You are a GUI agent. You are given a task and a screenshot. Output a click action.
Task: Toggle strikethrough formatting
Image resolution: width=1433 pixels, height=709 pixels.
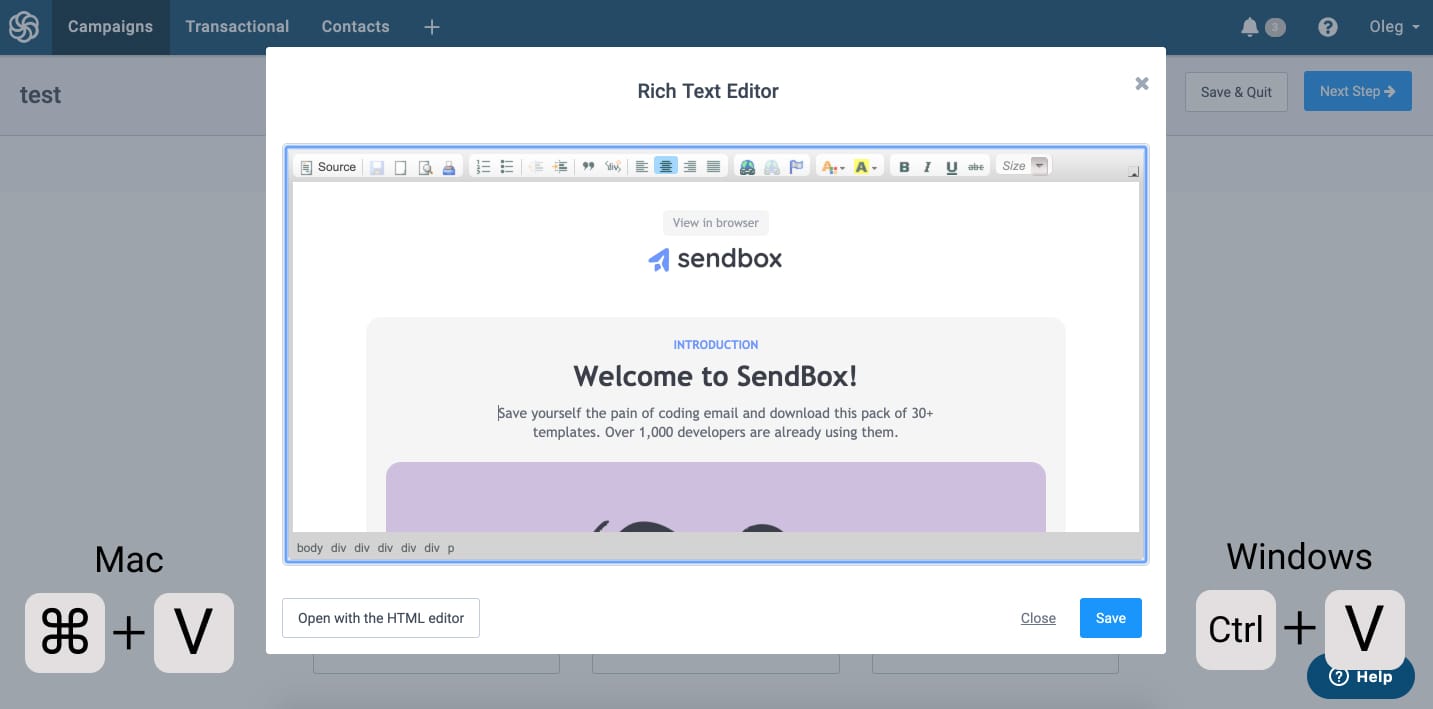(x=976, y=167)
